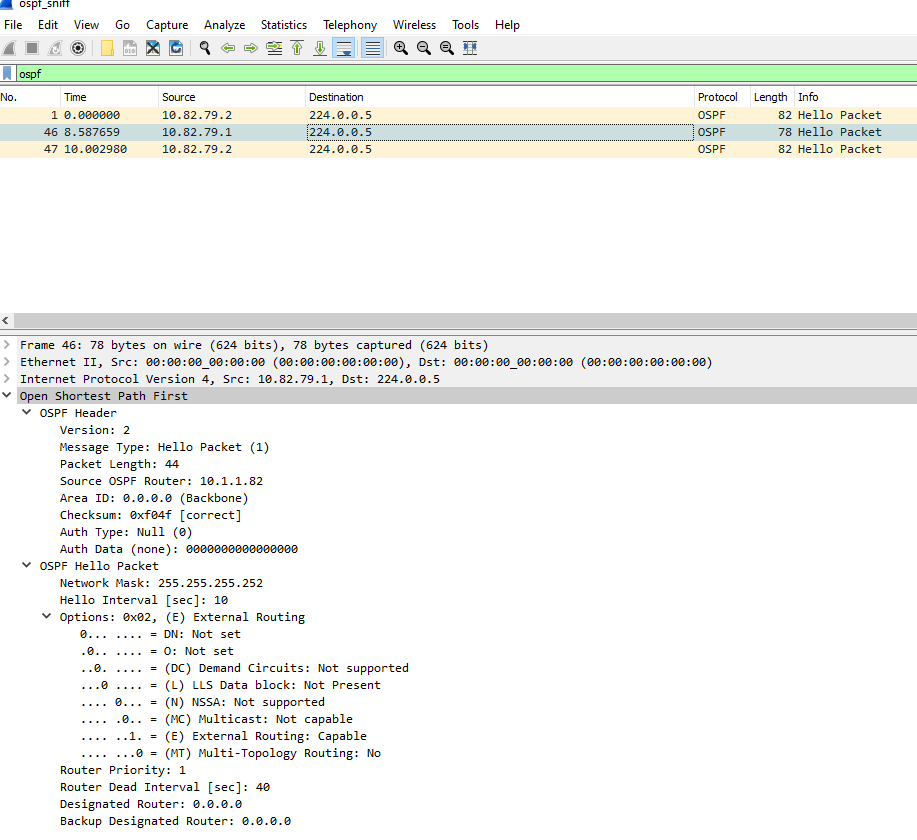Zoom in on packet list text
Screen dimensions: 917x840
point(400,47)
